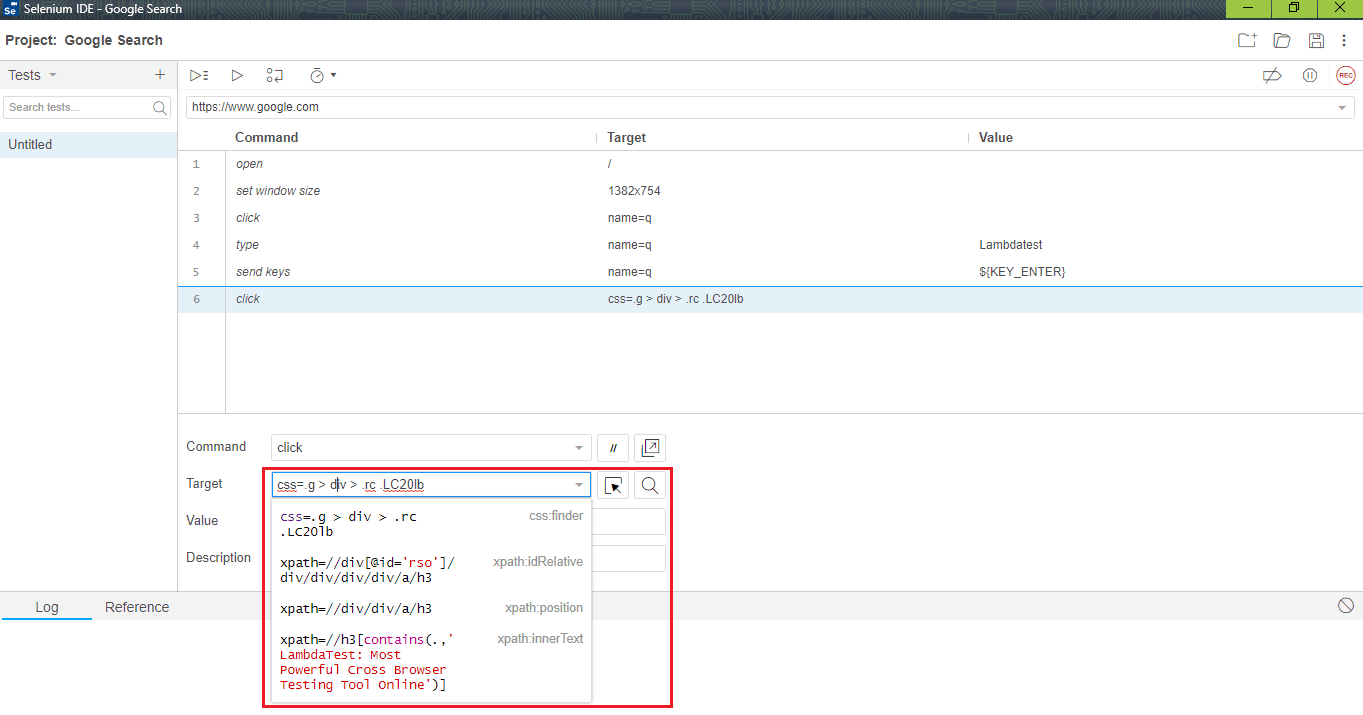Viewport: 1363px width, 715px height.
Task: Save the Google Search project
Action: [x=1314, y=40]
